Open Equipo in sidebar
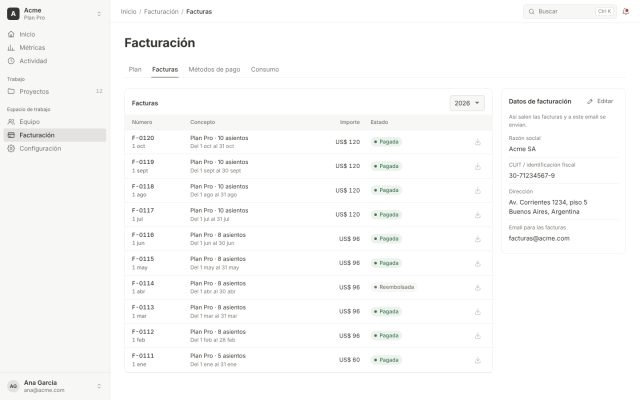The image size is (640, 400). click(55, 122)
